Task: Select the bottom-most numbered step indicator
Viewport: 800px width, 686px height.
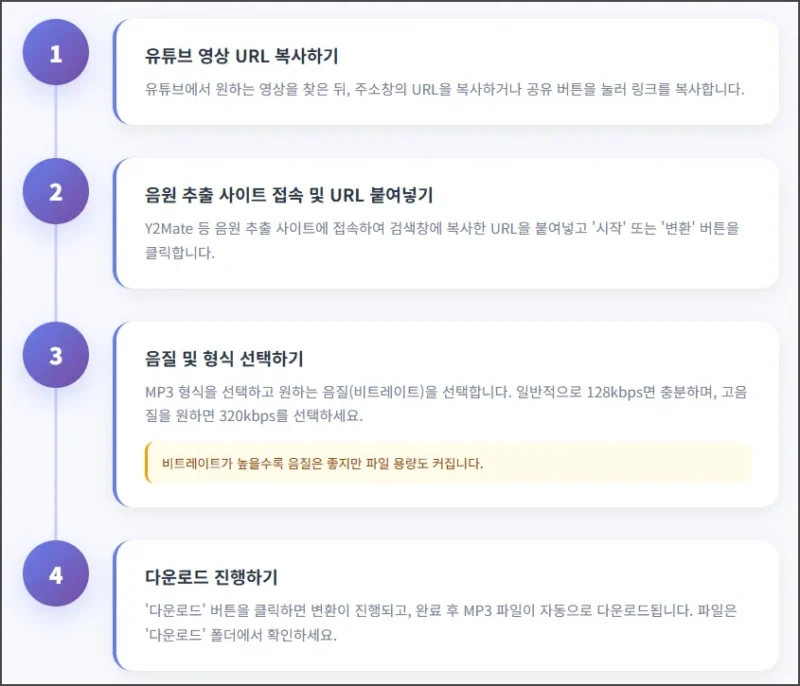Action: click(55, 575)
